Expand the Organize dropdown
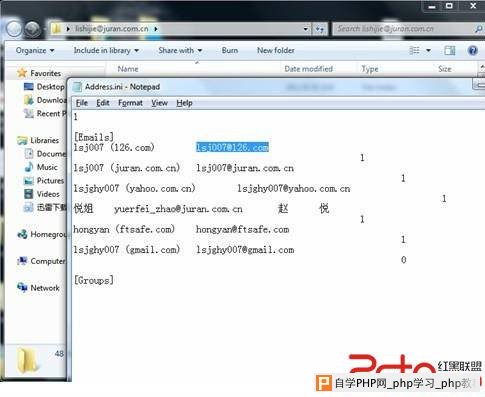The height and width of the screenshot is (397, 485). (35, 51)
